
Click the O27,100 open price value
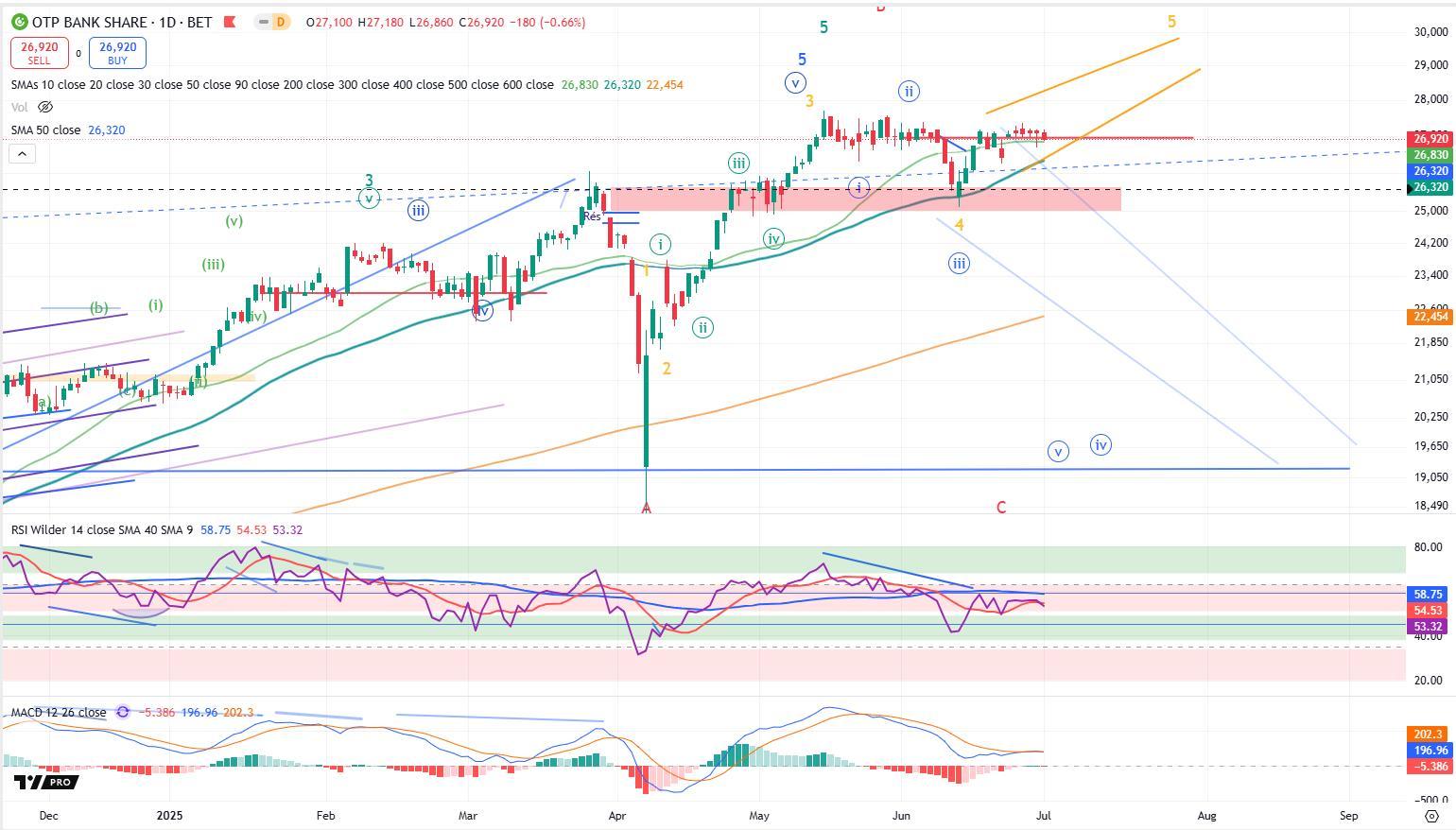click(x=328, y=22)
